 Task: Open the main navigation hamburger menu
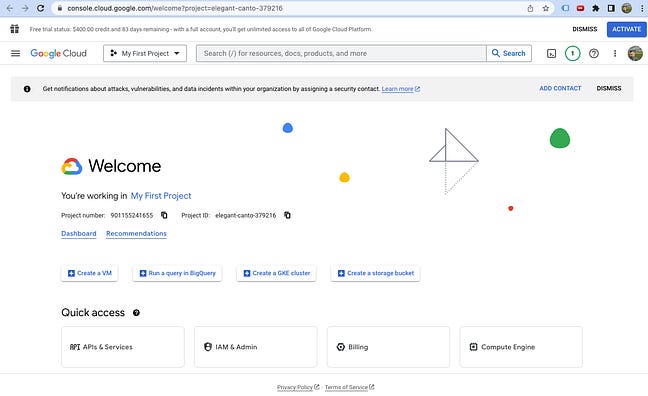[x=15, y=53]
